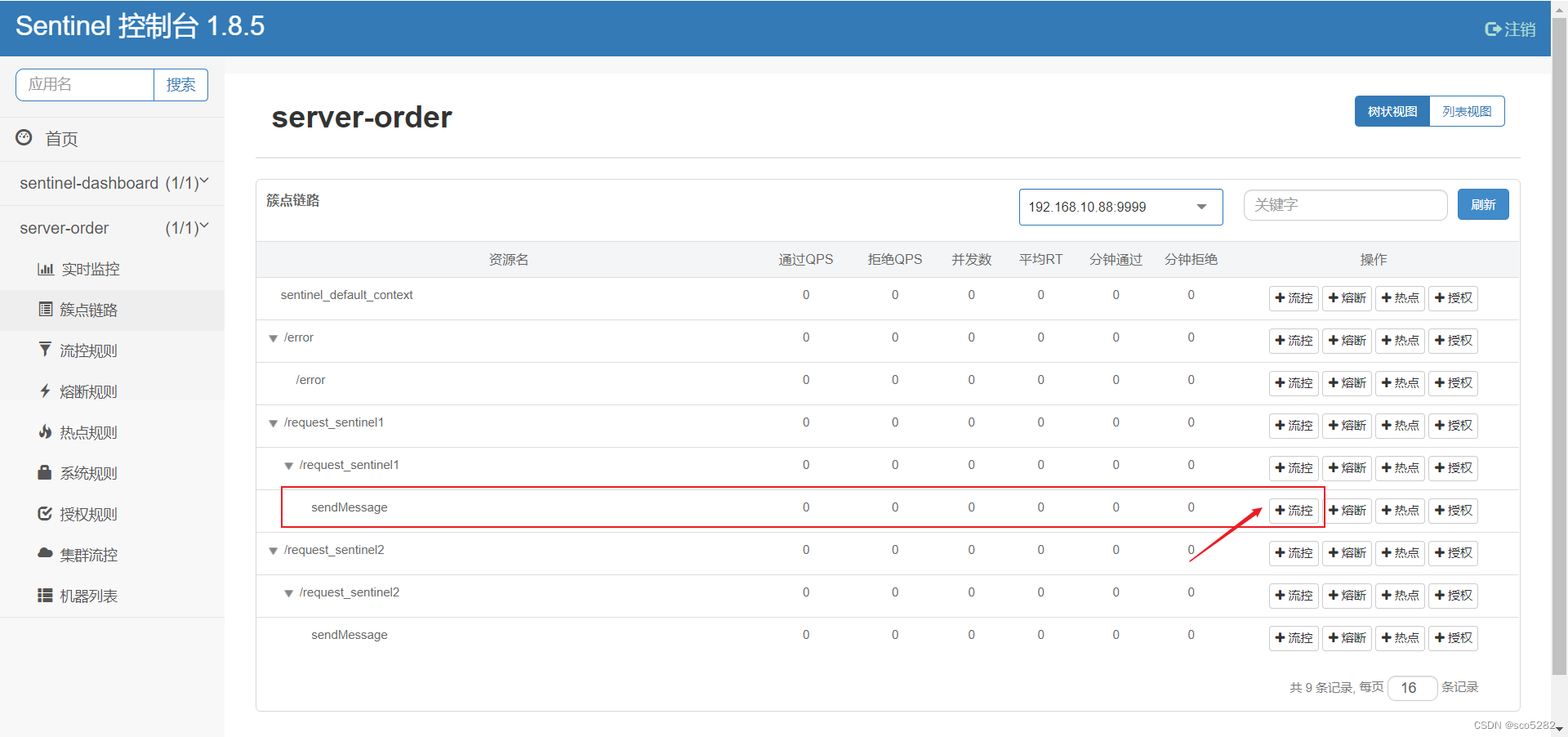Image resolution: width=1568 pixels, height=737 pixels.
Task: Click sentinel_default_context resource name
Action: point(346,295)
